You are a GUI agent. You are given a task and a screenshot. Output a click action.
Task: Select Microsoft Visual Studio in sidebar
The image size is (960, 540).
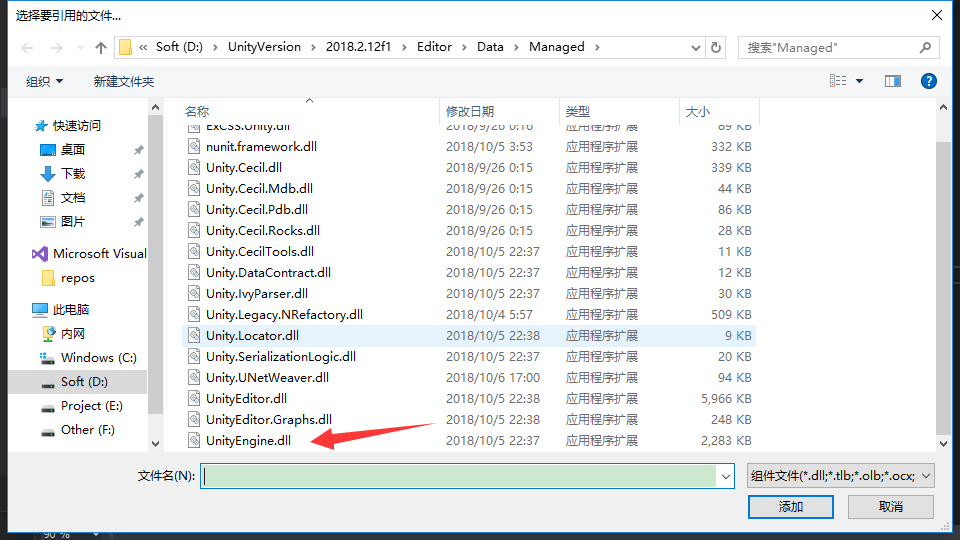coord(89,253)
